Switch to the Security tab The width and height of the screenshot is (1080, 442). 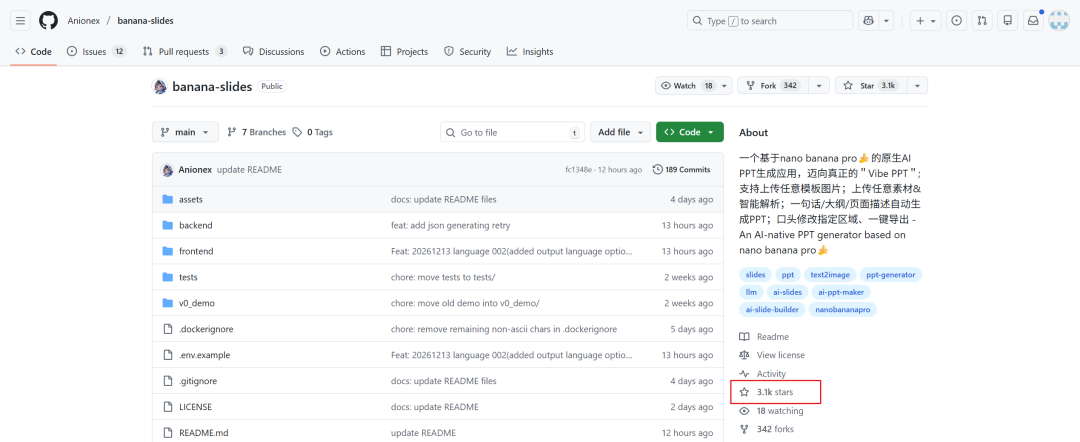coord(468,52)
